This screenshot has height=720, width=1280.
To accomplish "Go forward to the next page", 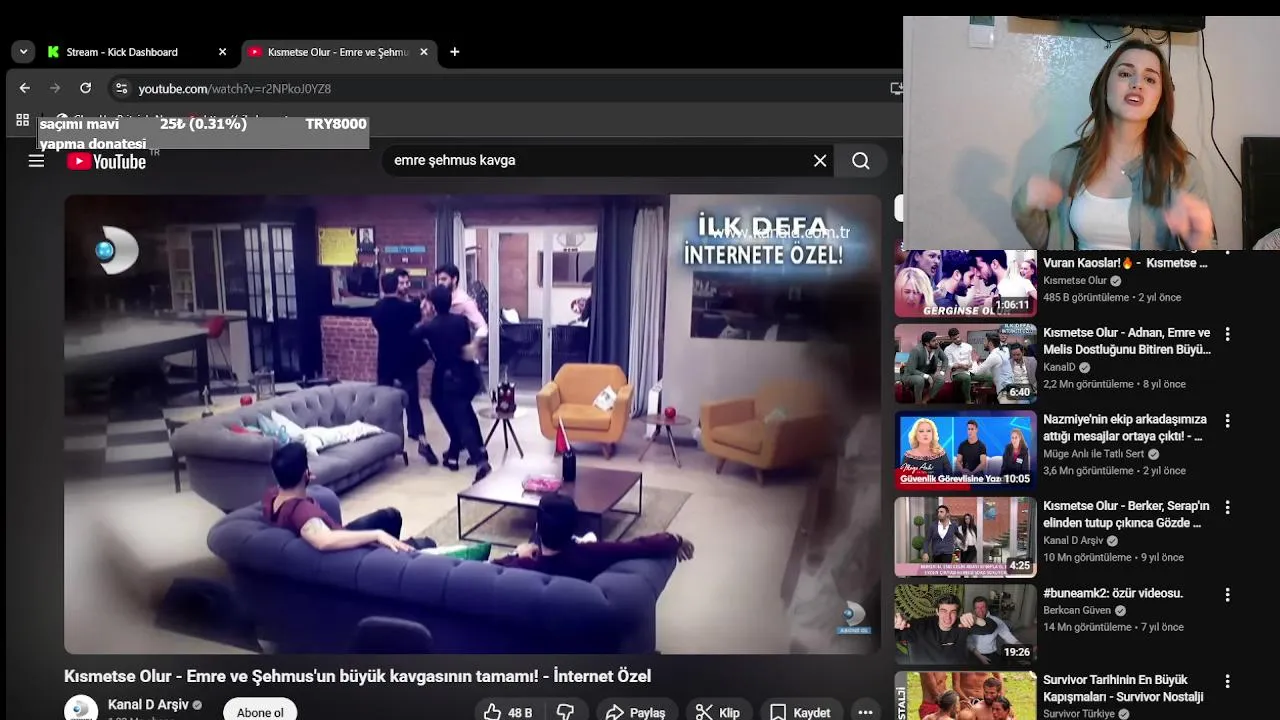I will (x=55, y=88).
